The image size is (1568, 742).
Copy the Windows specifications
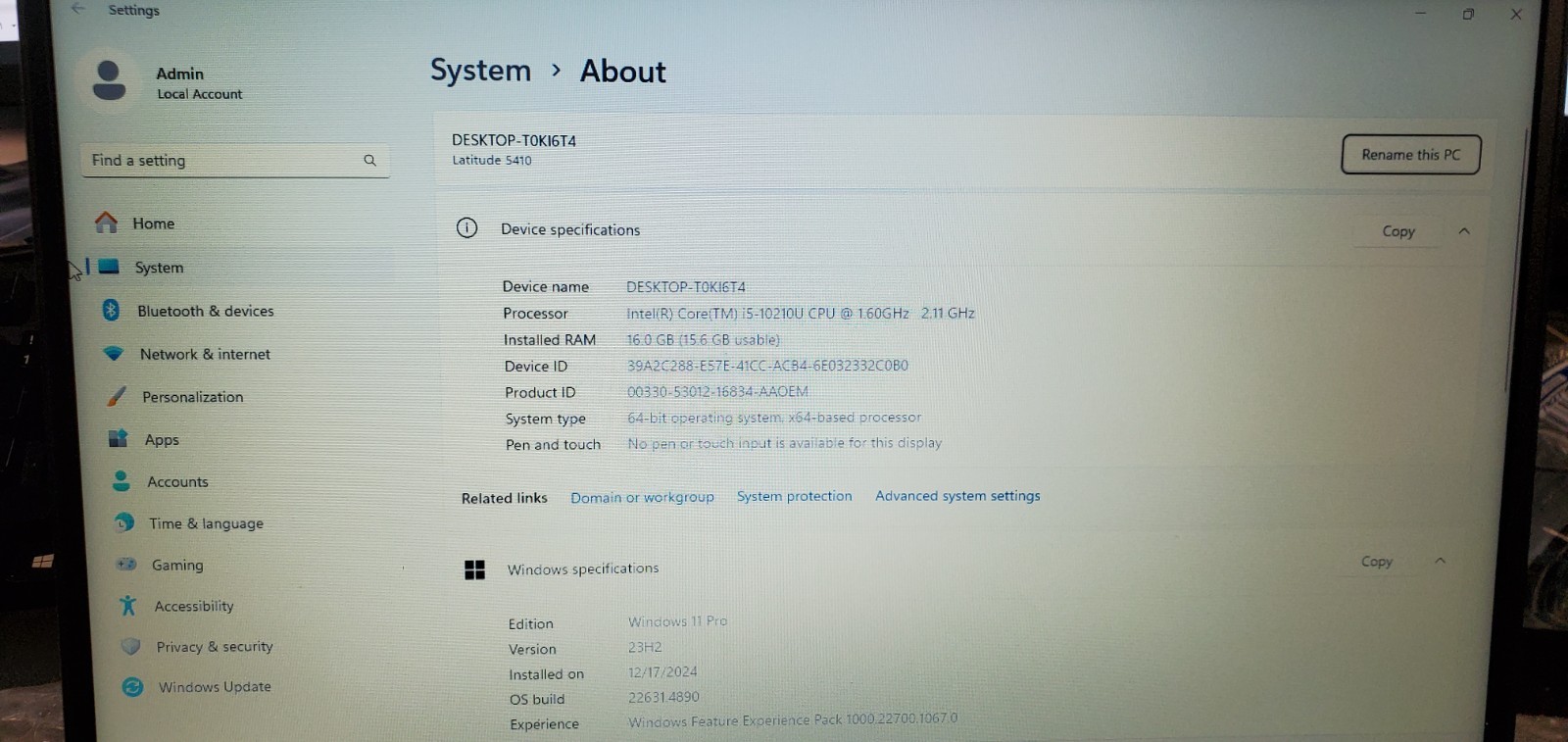click(x=1376, y=562)
